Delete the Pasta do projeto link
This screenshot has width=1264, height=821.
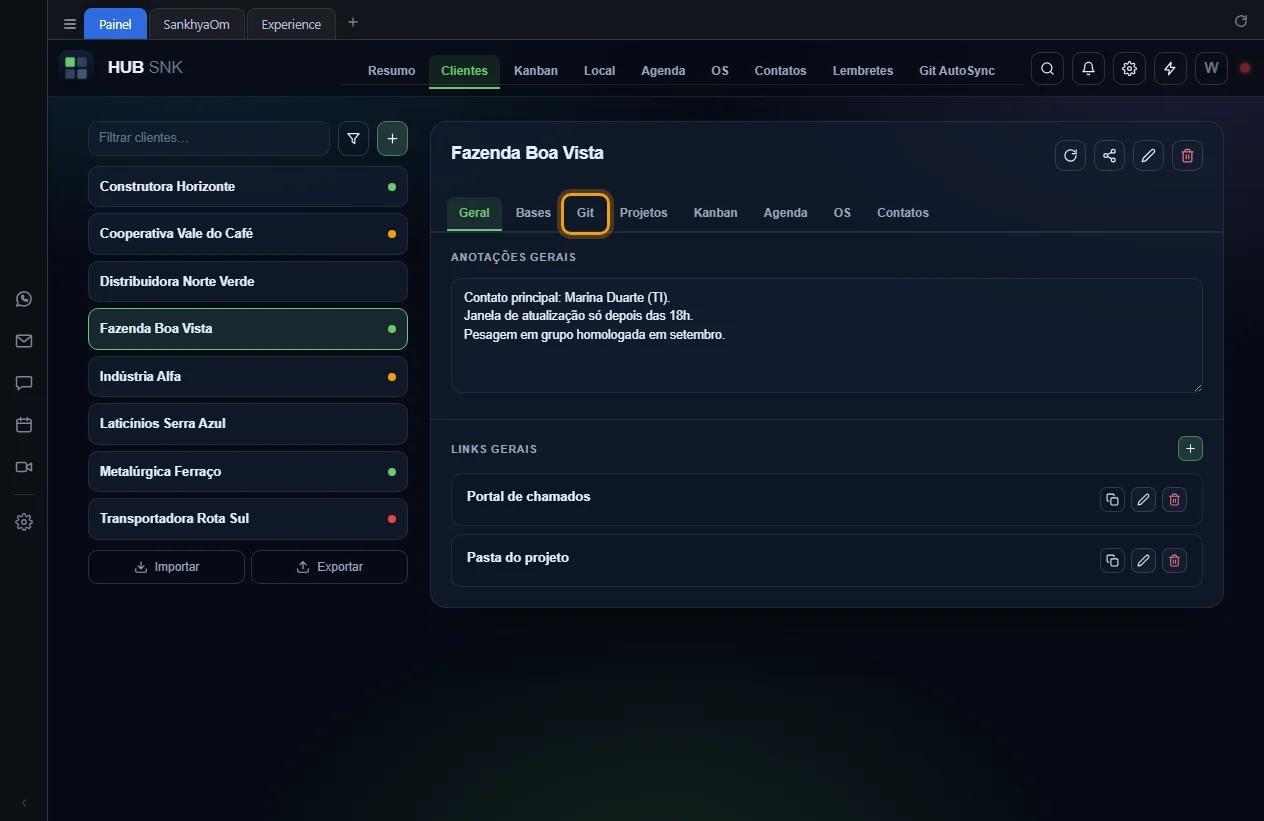tap(1174, 561)
